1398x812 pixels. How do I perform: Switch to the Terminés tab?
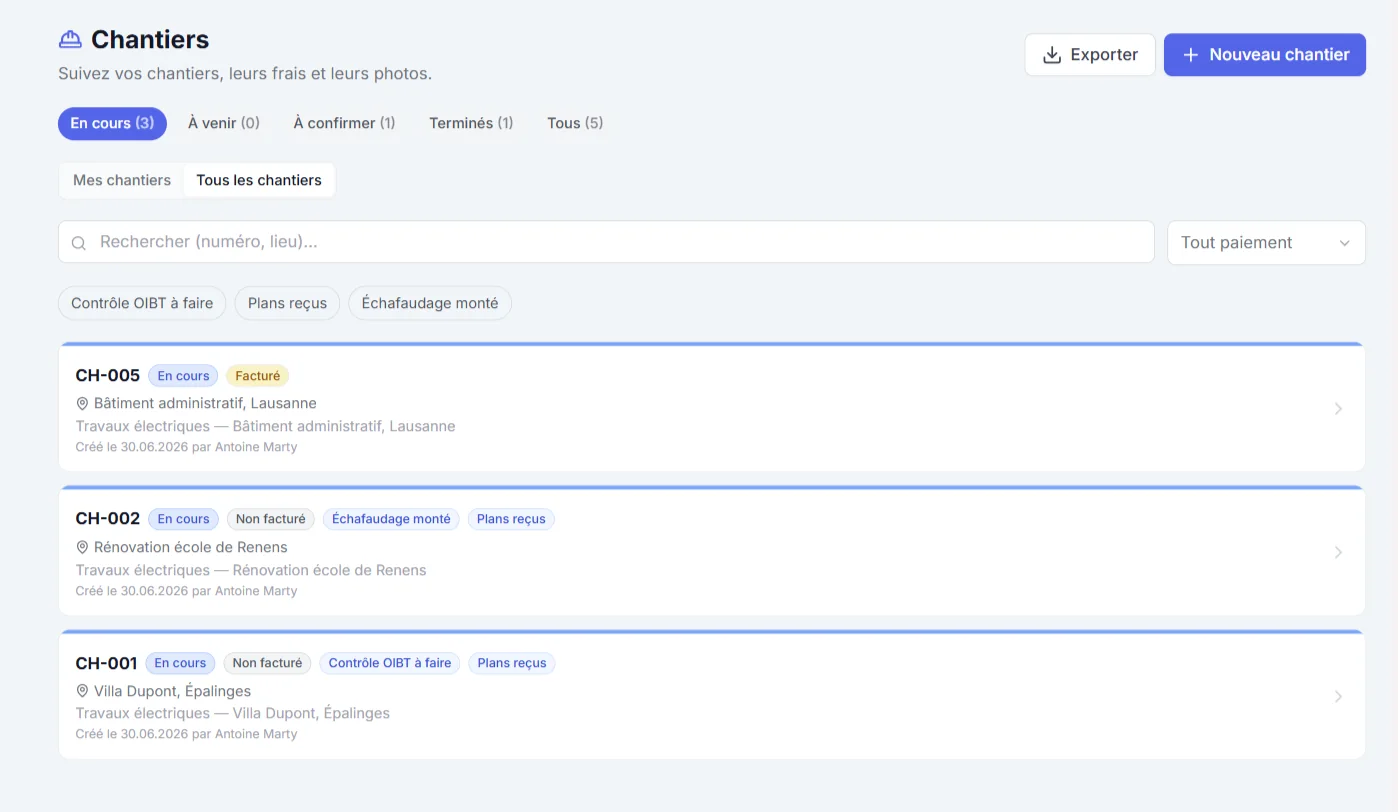tap(471, 123)
